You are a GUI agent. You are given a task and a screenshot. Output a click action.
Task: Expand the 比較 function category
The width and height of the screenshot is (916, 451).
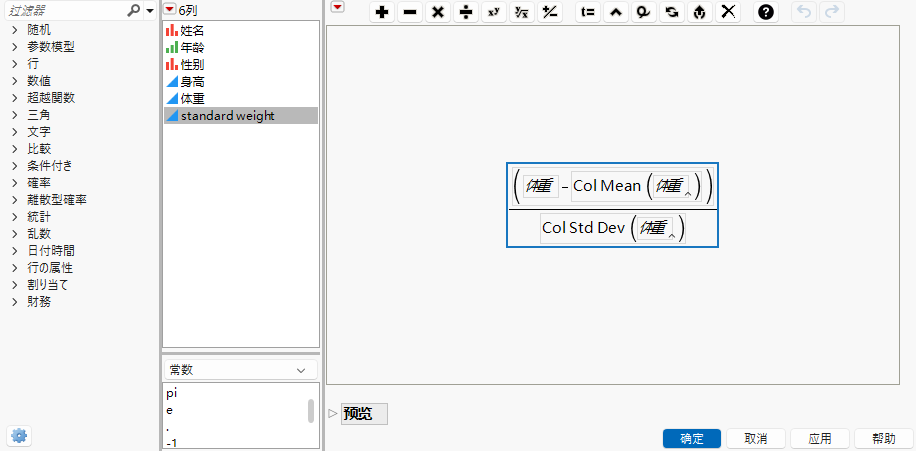pyautogui.click(x=15, y=149)
